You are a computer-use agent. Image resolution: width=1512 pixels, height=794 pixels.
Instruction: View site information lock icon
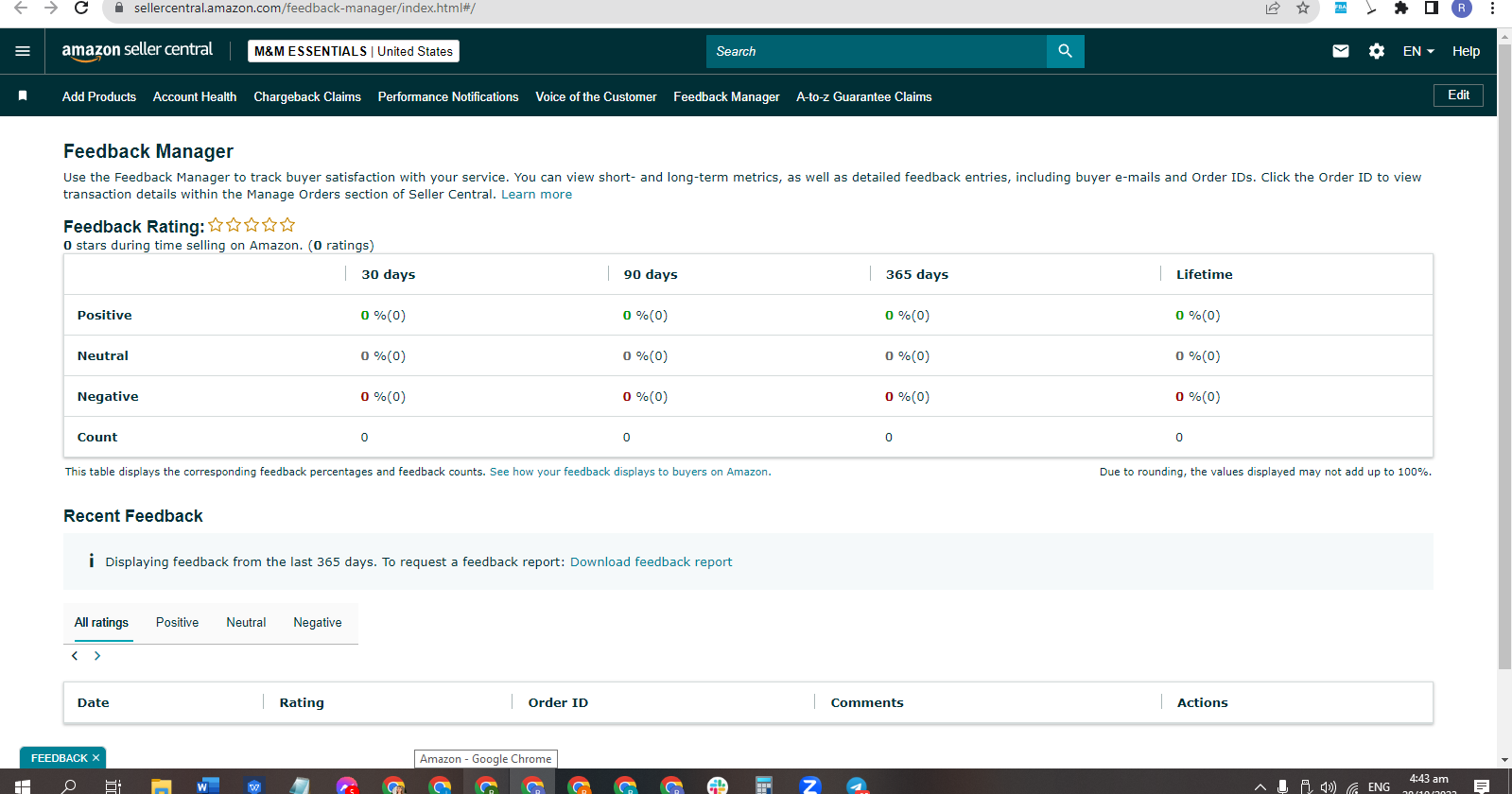119,8
